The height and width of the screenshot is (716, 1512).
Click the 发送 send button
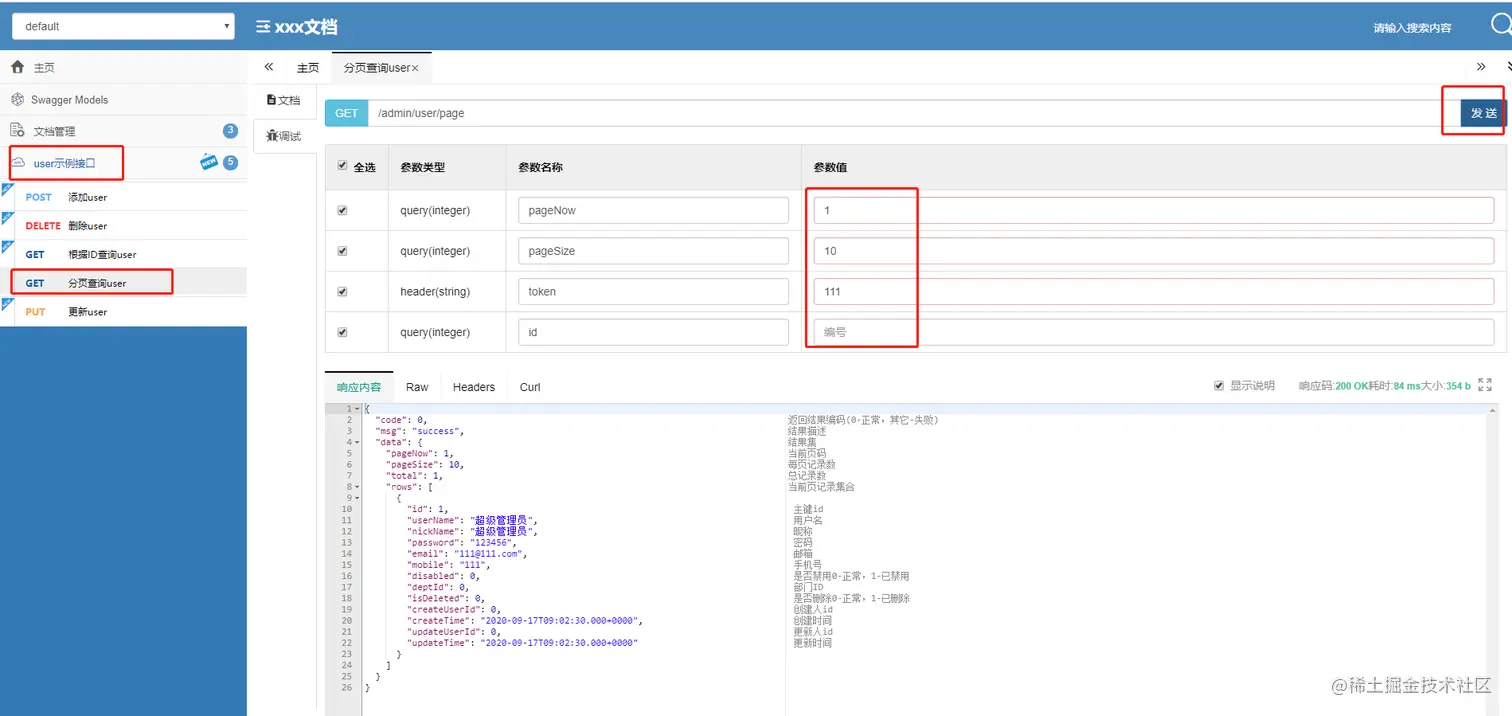1484,113
